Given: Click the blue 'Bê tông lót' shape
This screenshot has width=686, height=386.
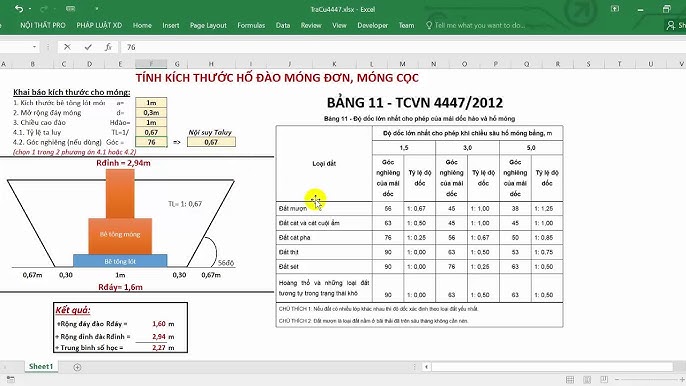Looking at the screenshot, I should (120, 261).
